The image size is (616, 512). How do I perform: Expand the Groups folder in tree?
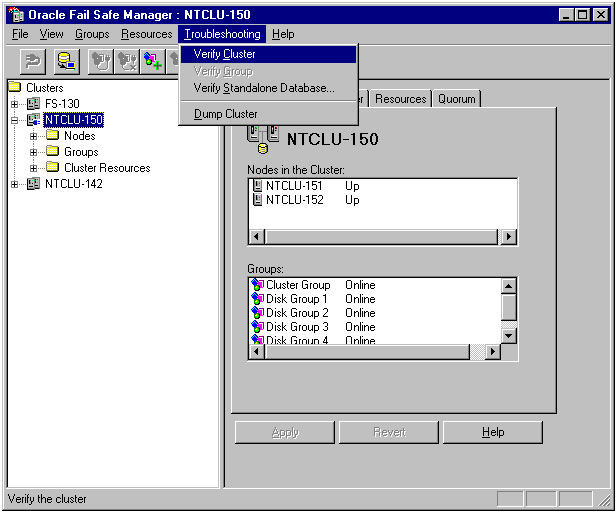33,152
